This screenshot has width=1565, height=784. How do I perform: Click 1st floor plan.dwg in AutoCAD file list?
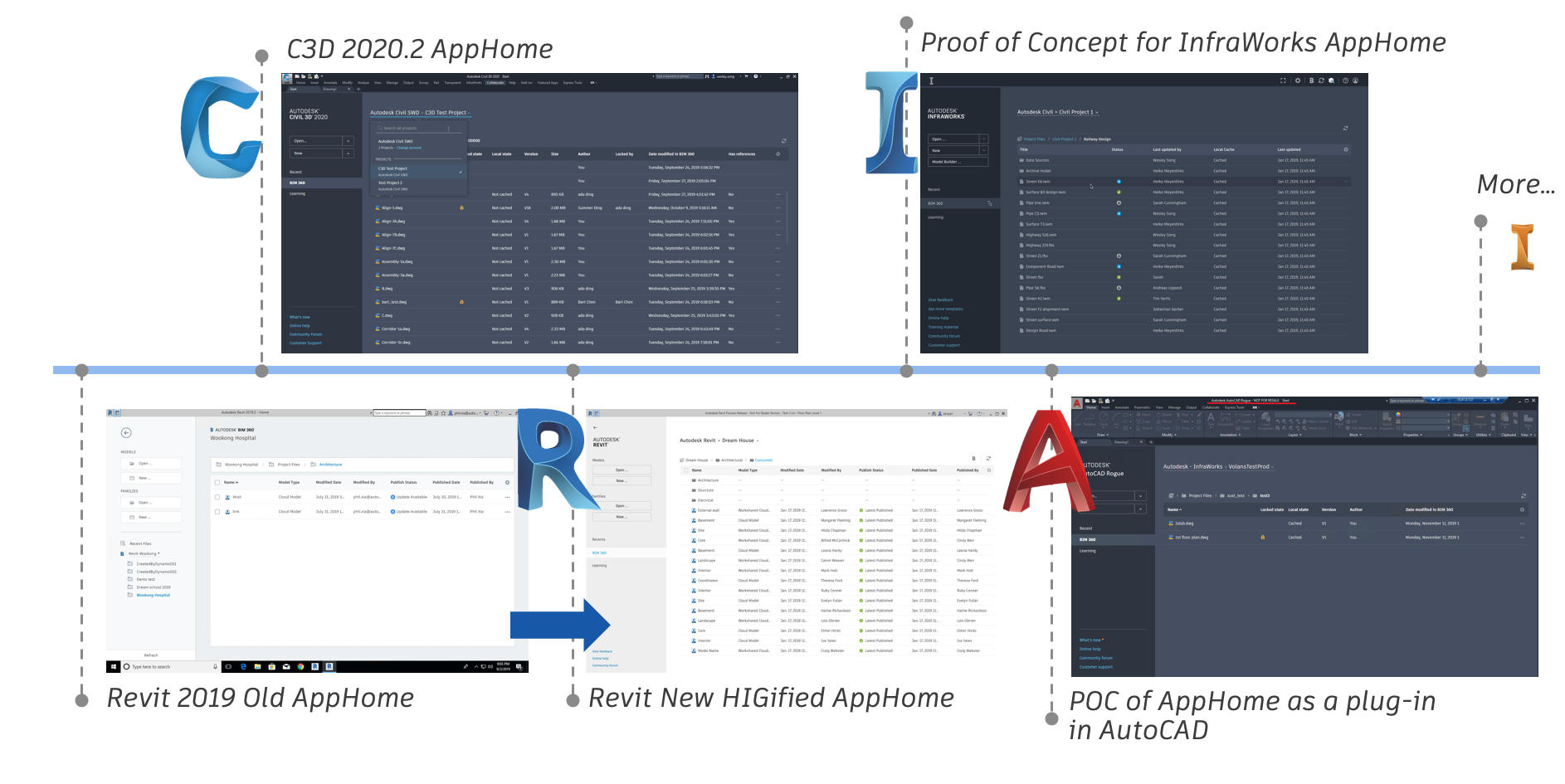click(1192, 538)
